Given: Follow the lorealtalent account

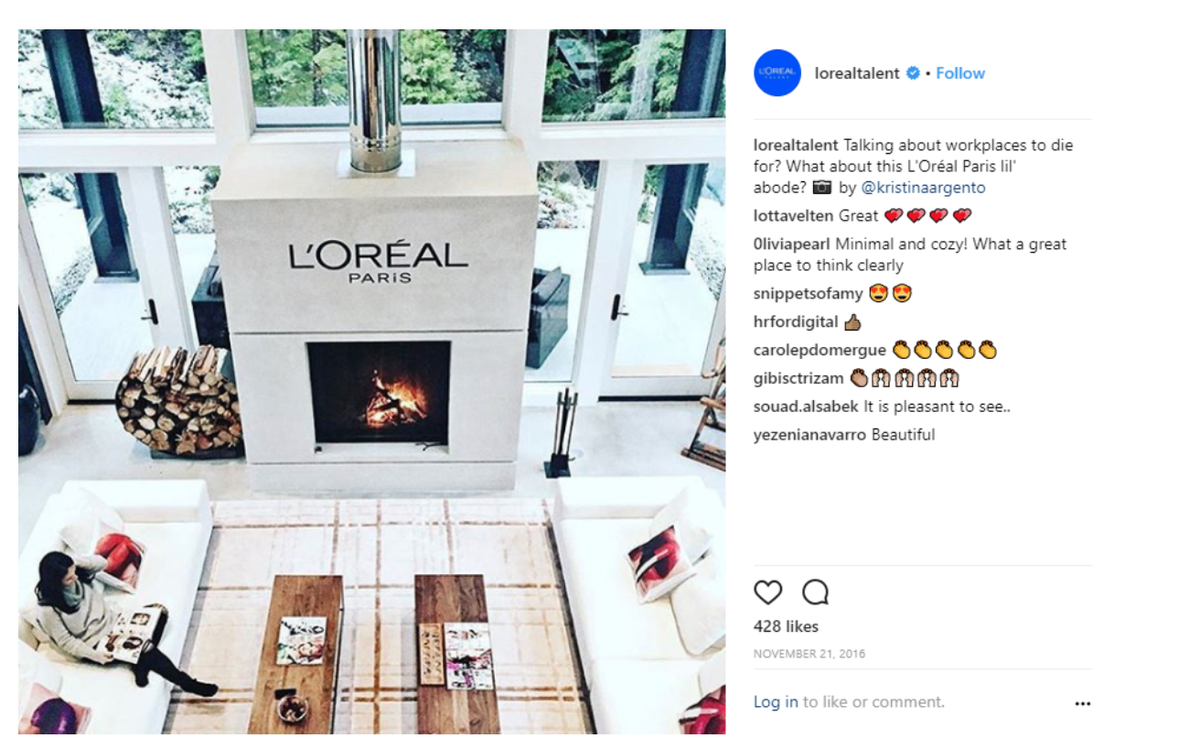Looking at the screenshot, I should [960, 73].
